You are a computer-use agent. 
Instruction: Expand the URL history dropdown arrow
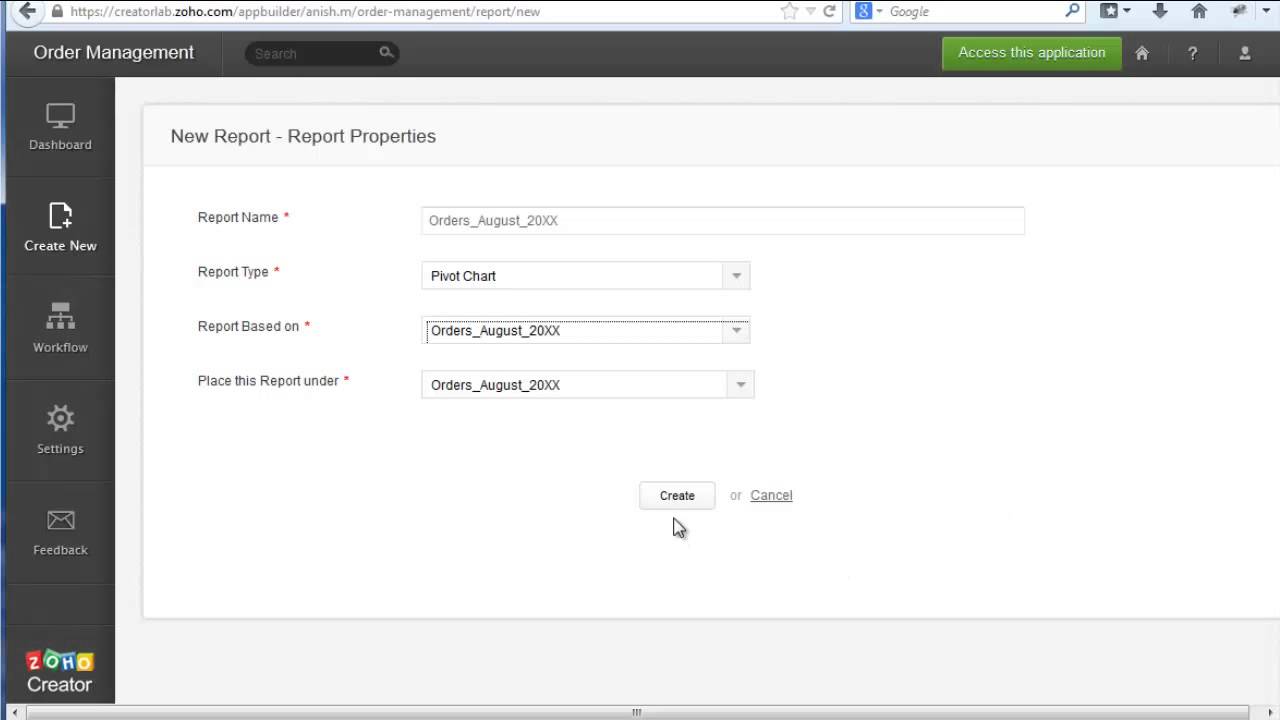click(x=810, y=11)
